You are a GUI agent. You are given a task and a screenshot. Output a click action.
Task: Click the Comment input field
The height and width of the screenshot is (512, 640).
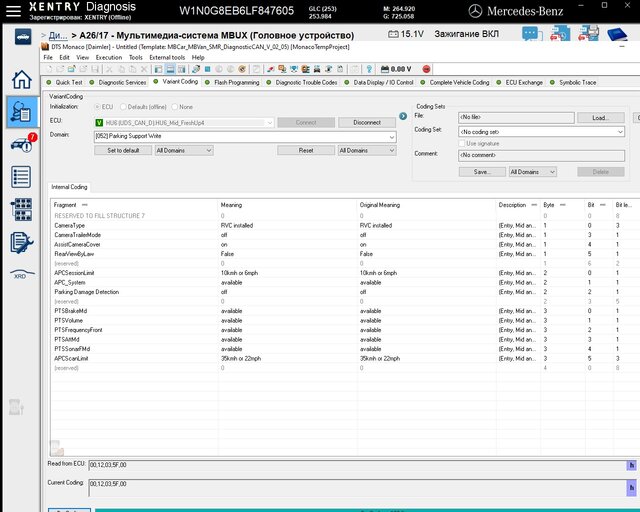(x=541, y=155)
